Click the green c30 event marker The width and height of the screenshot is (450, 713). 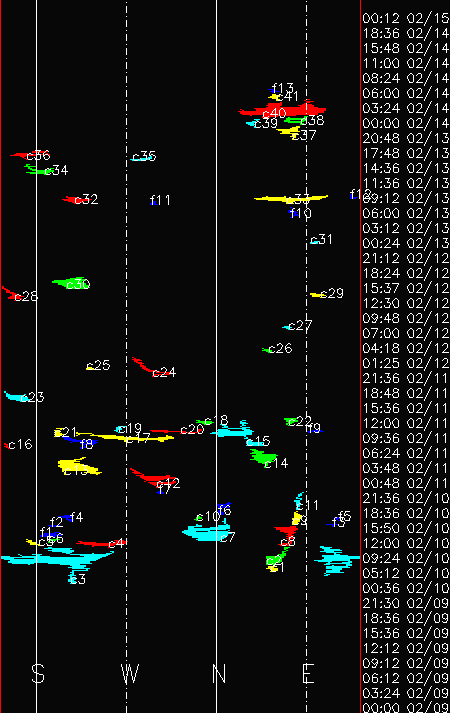(x=70, y=283)
